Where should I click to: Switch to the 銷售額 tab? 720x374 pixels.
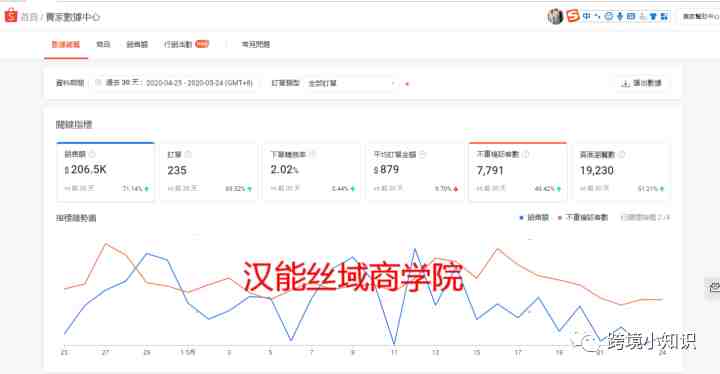point(137,44)
